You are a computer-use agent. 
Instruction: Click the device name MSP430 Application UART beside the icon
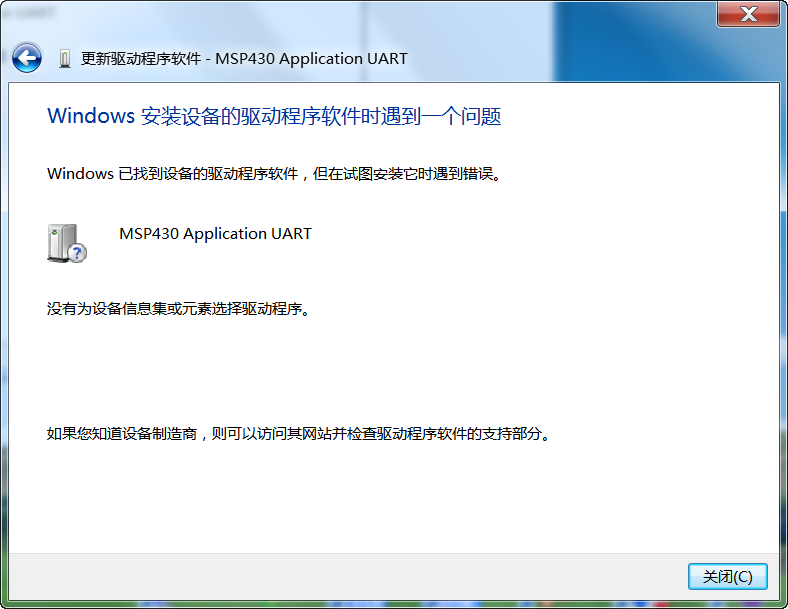215,234
